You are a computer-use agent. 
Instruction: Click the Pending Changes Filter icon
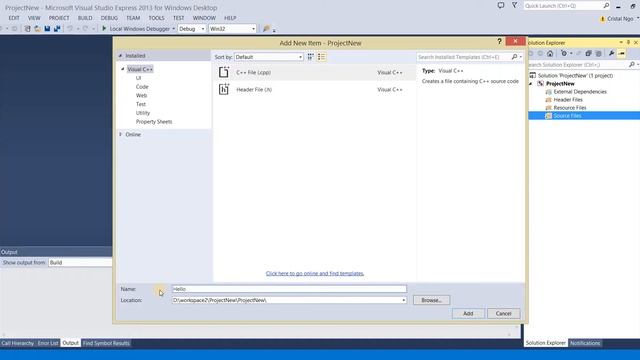(564, 53)
